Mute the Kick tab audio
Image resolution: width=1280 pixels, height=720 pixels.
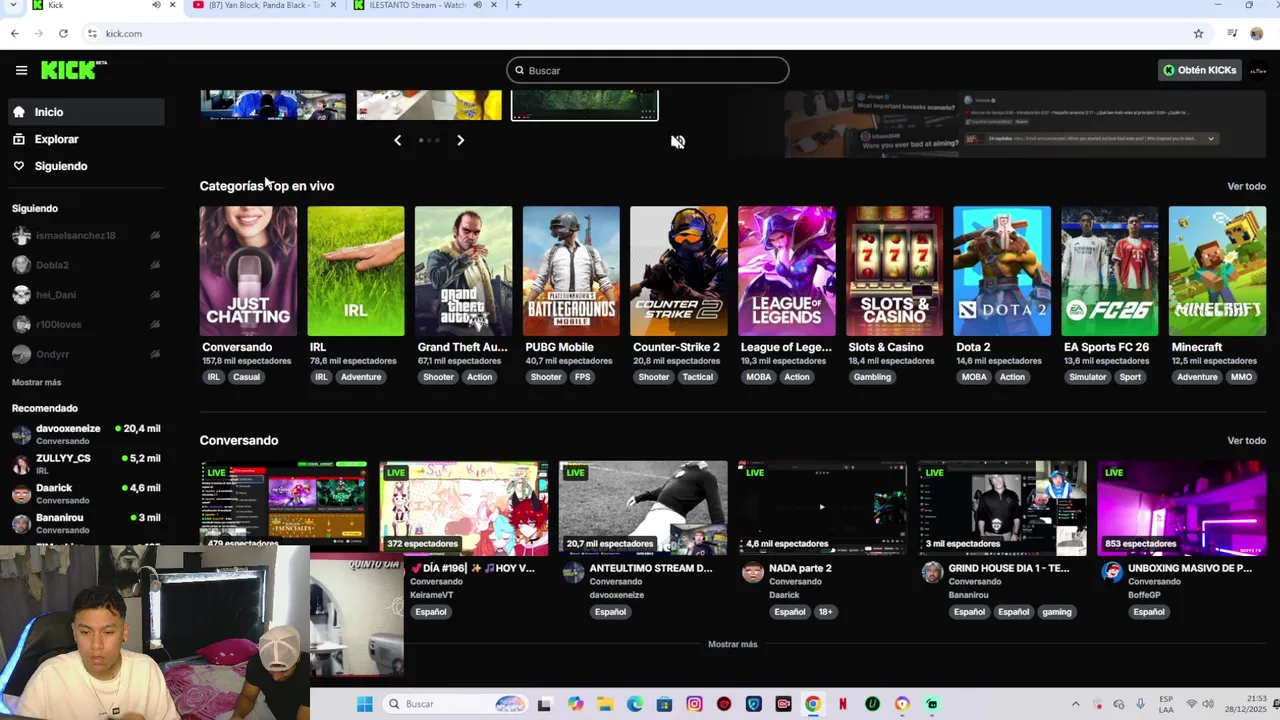[x=156, y=5]
